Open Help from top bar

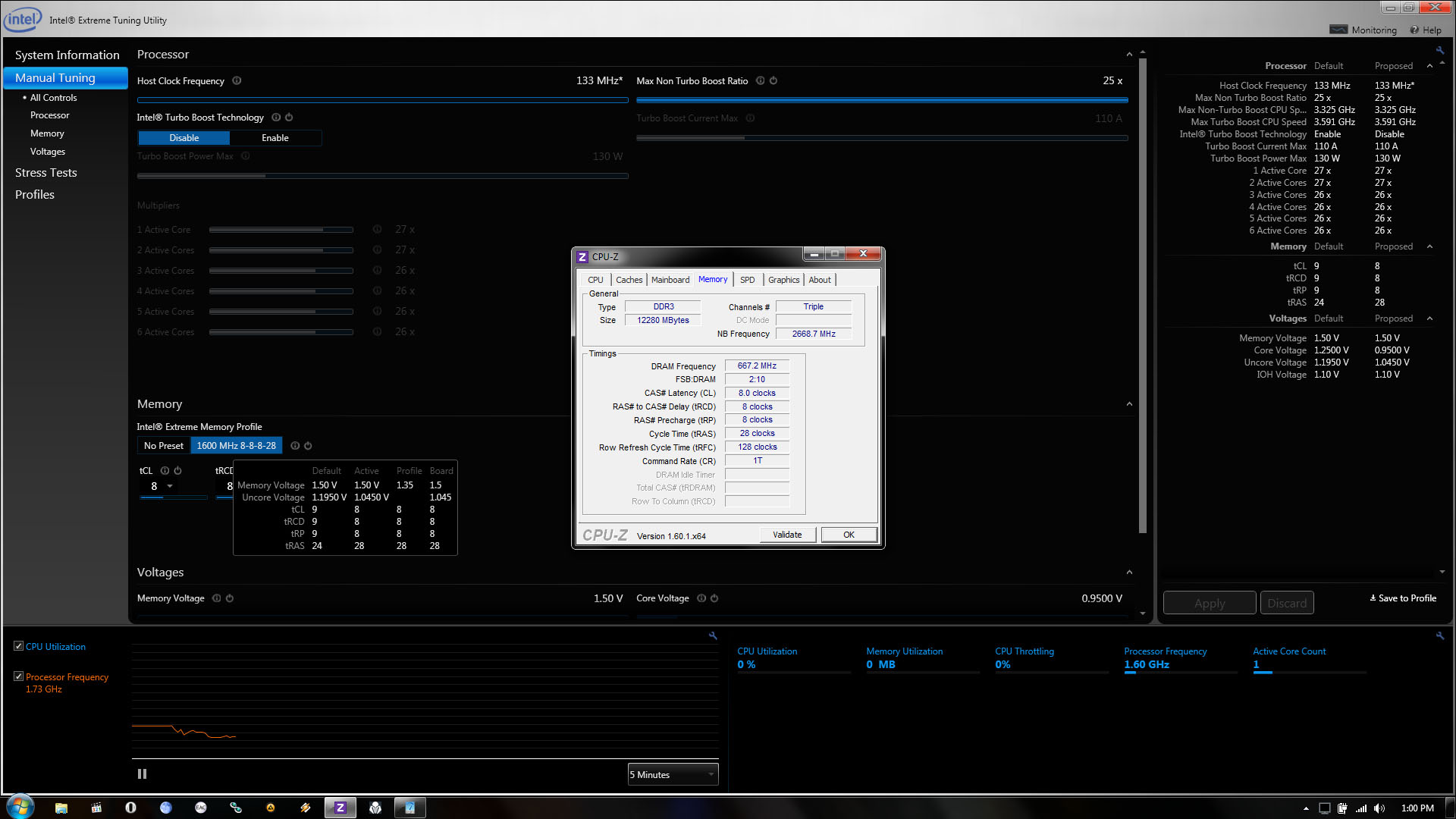click(x=1426, y=30)
